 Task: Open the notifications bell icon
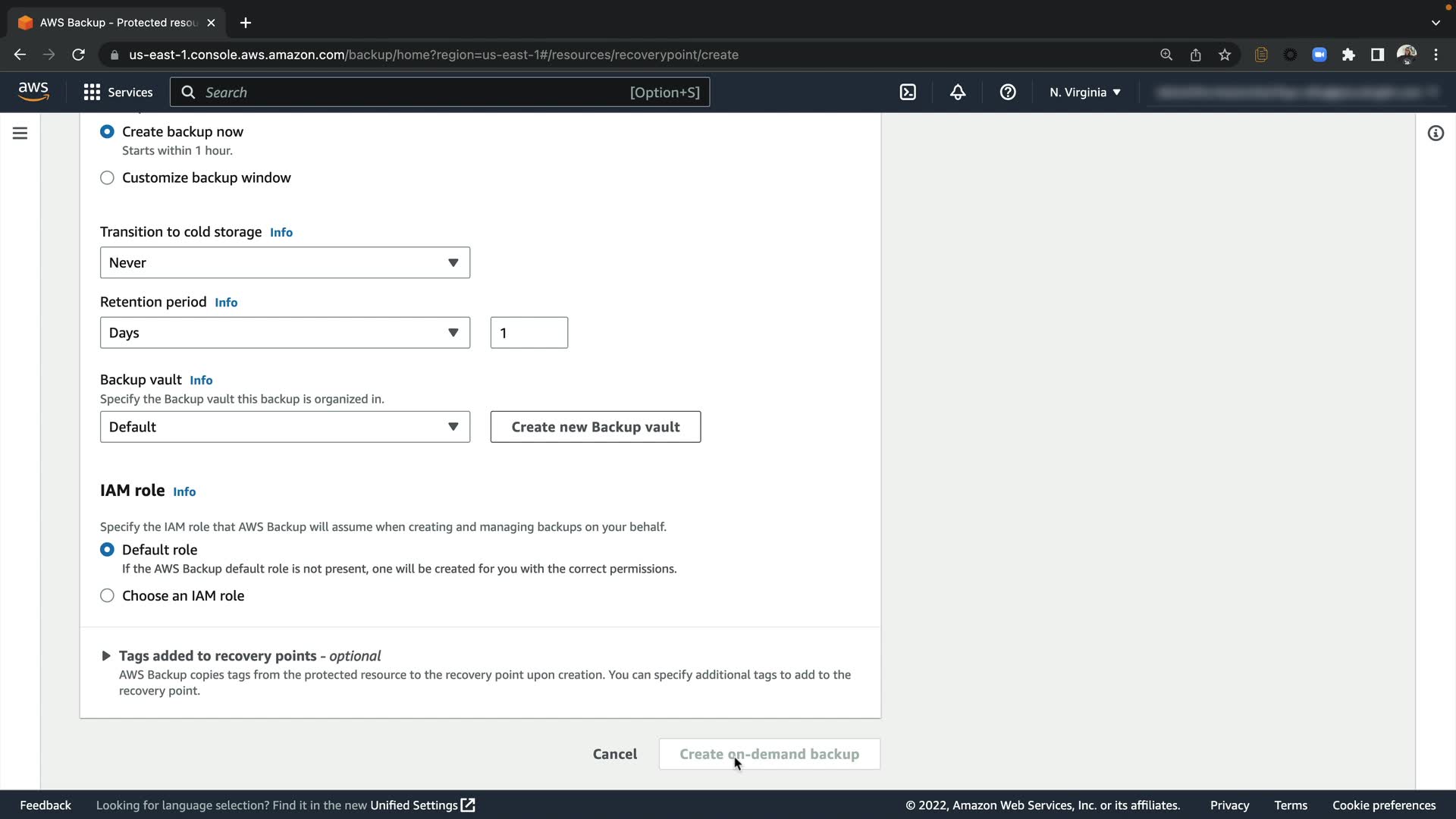[x=958, y=93]
